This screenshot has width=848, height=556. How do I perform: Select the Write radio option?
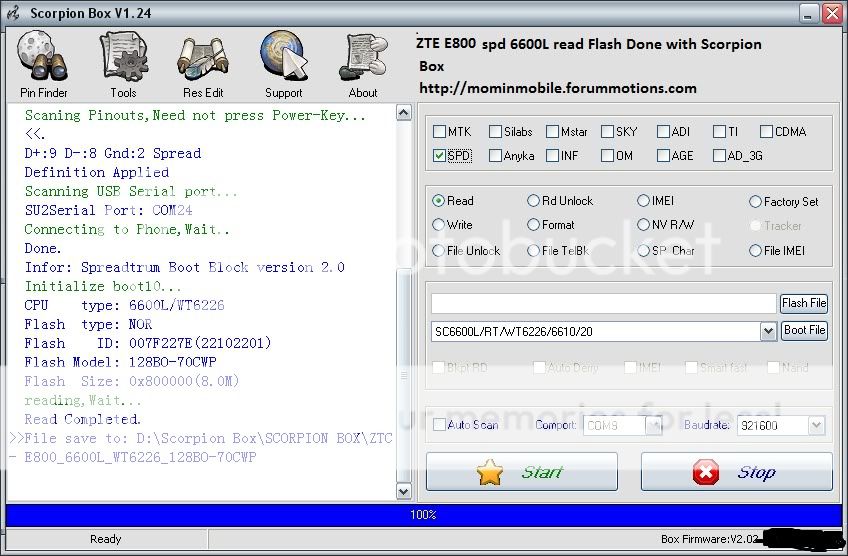438,224
